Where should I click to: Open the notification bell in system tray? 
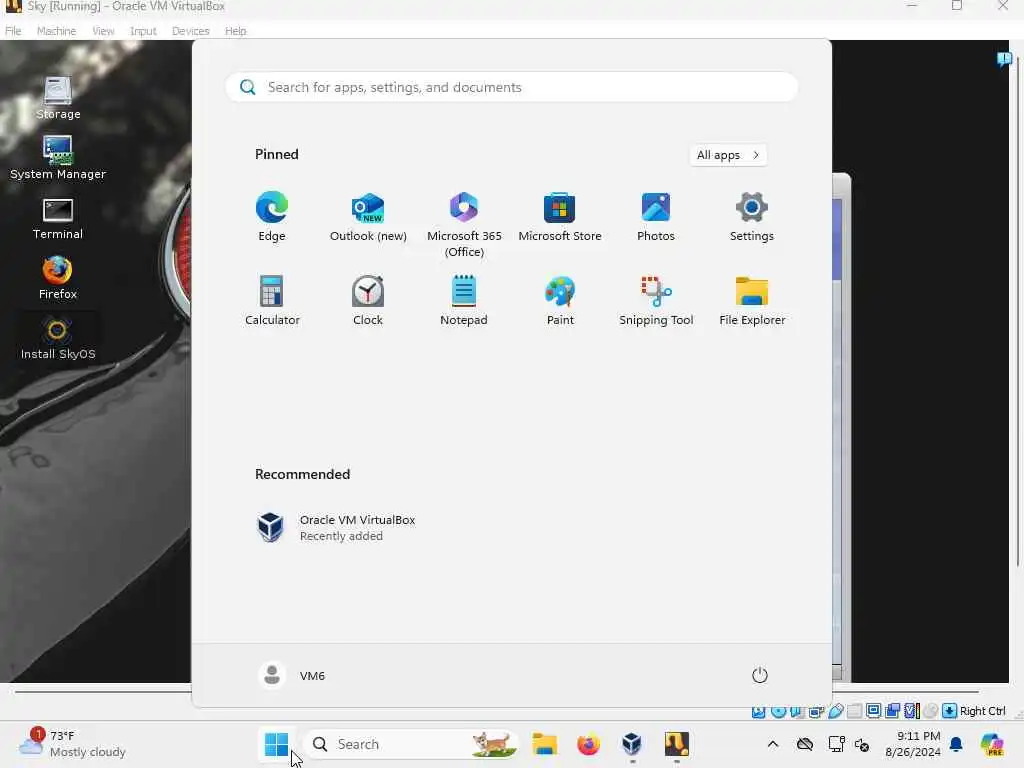[956, 744]
